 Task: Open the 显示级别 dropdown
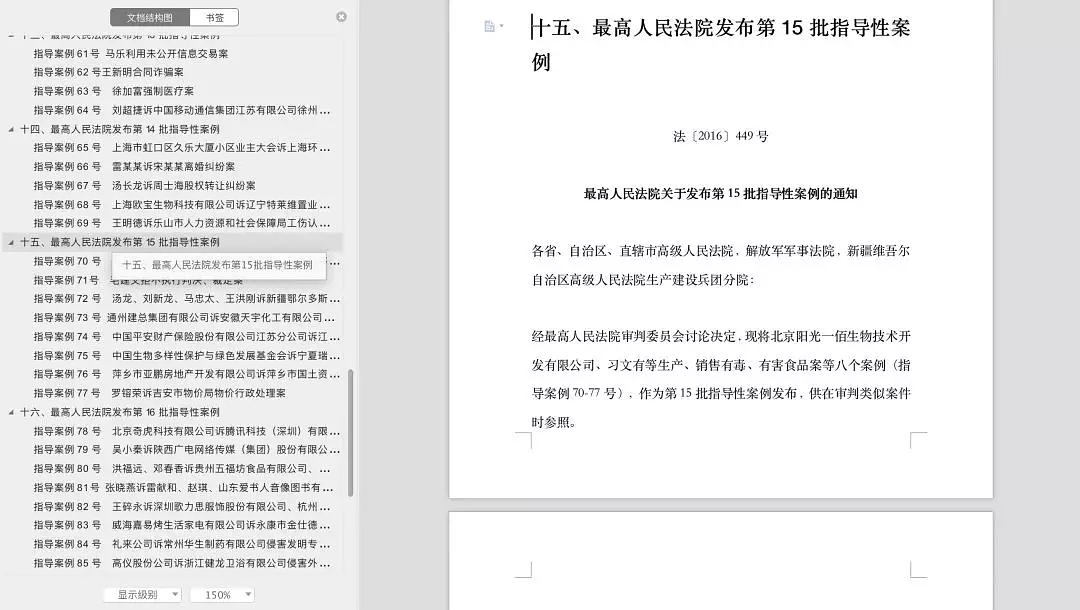point(143,594)
